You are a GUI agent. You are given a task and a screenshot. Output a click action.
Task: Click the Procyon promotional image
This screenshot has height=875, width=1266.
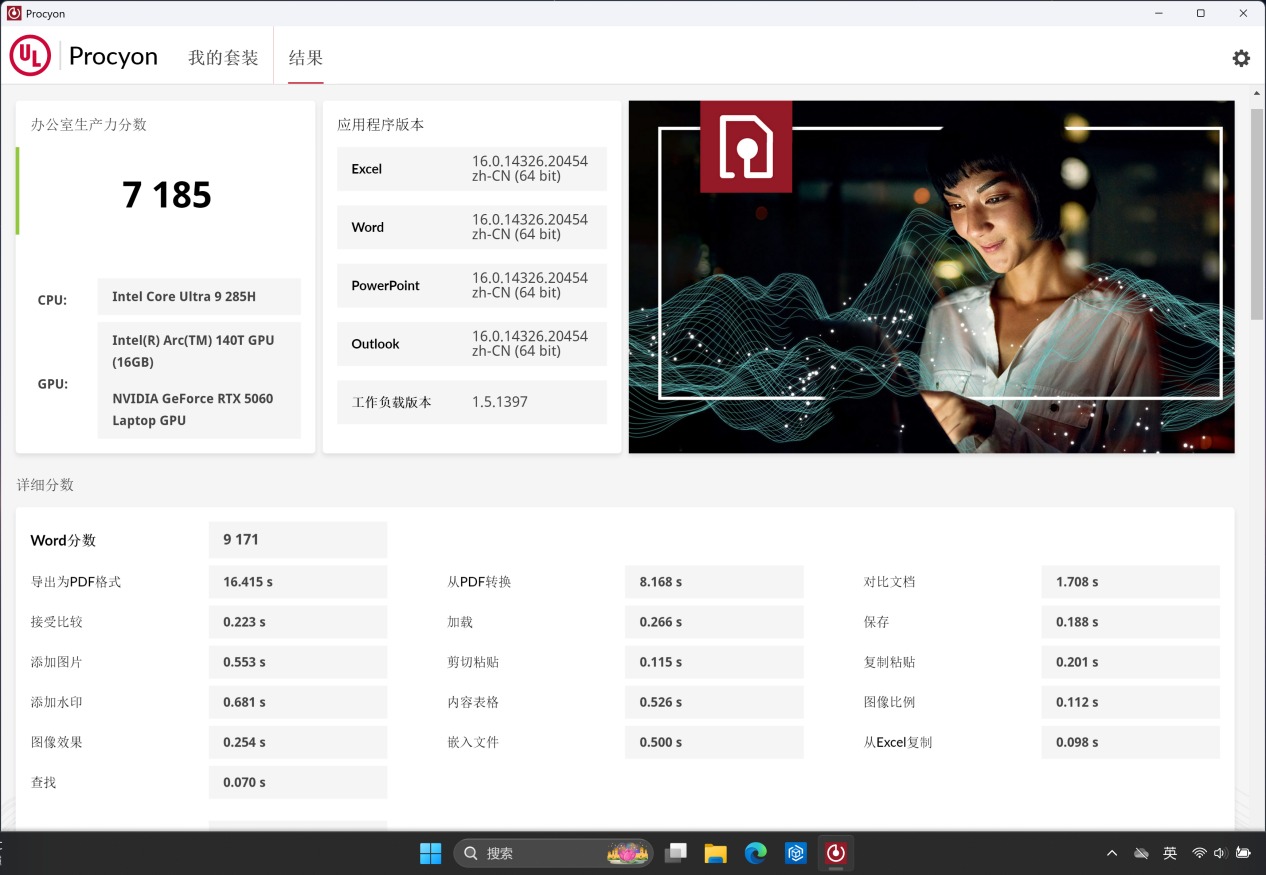pyautogui.click(x=930, y=275)
